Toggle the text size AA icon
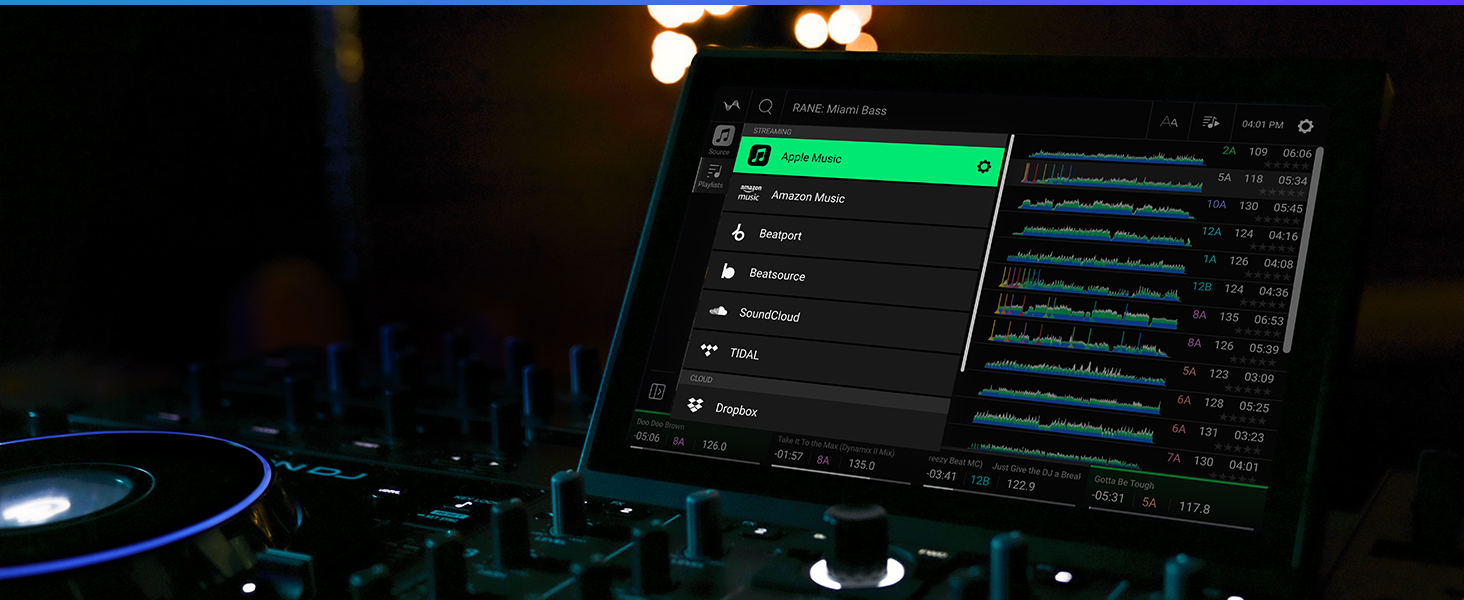The width and height of the screenshot is (1464, 600). tap(1169, 122)
